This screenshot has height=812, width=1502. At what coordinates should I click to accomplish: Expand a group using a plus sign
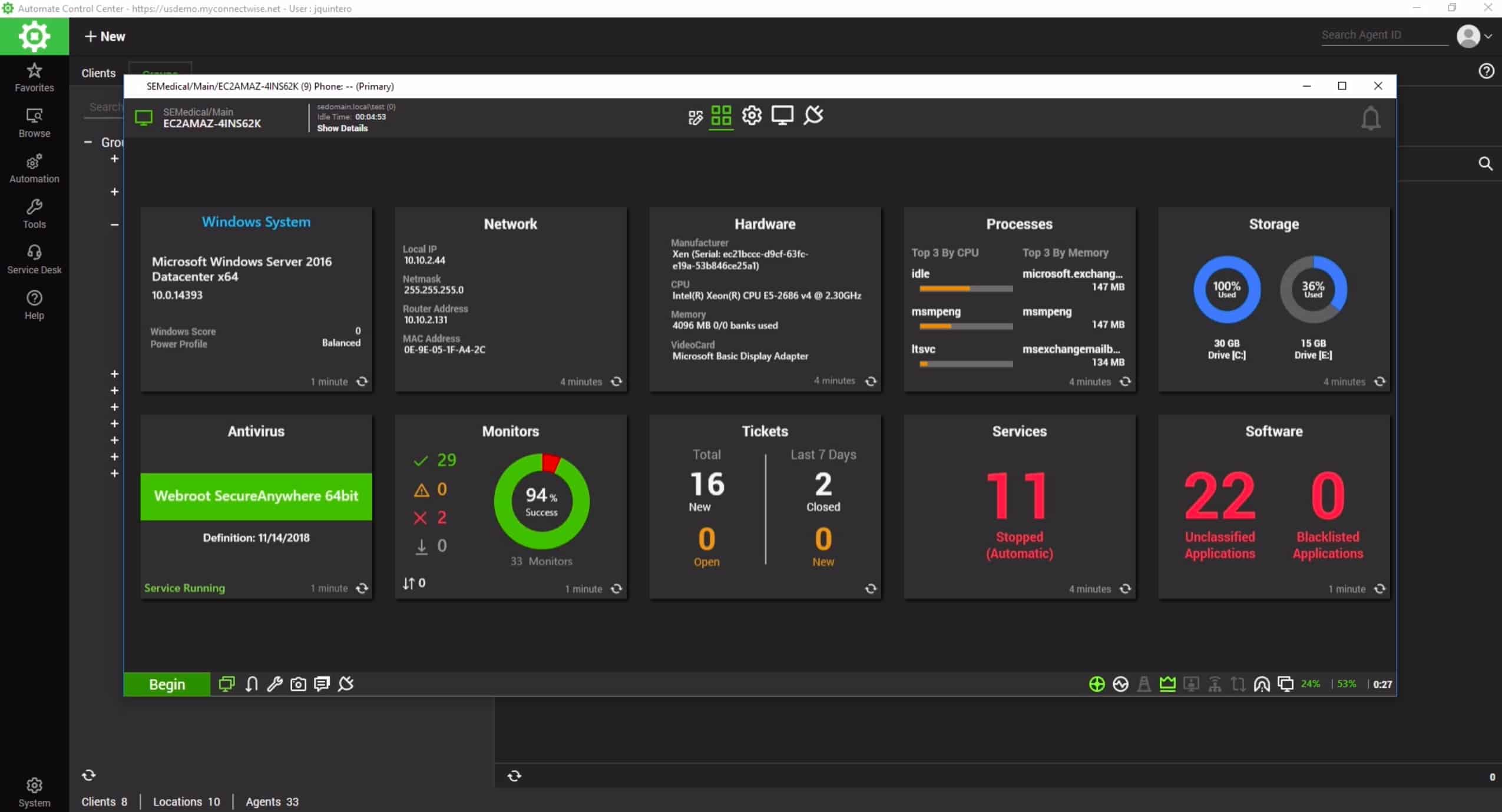[x=114, y=157]
